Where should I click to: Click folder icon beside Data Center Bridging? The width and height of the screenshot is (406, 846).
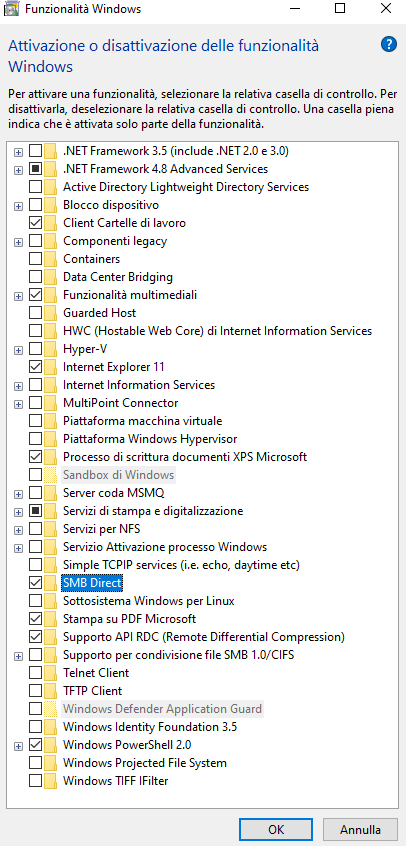point(51,277)
